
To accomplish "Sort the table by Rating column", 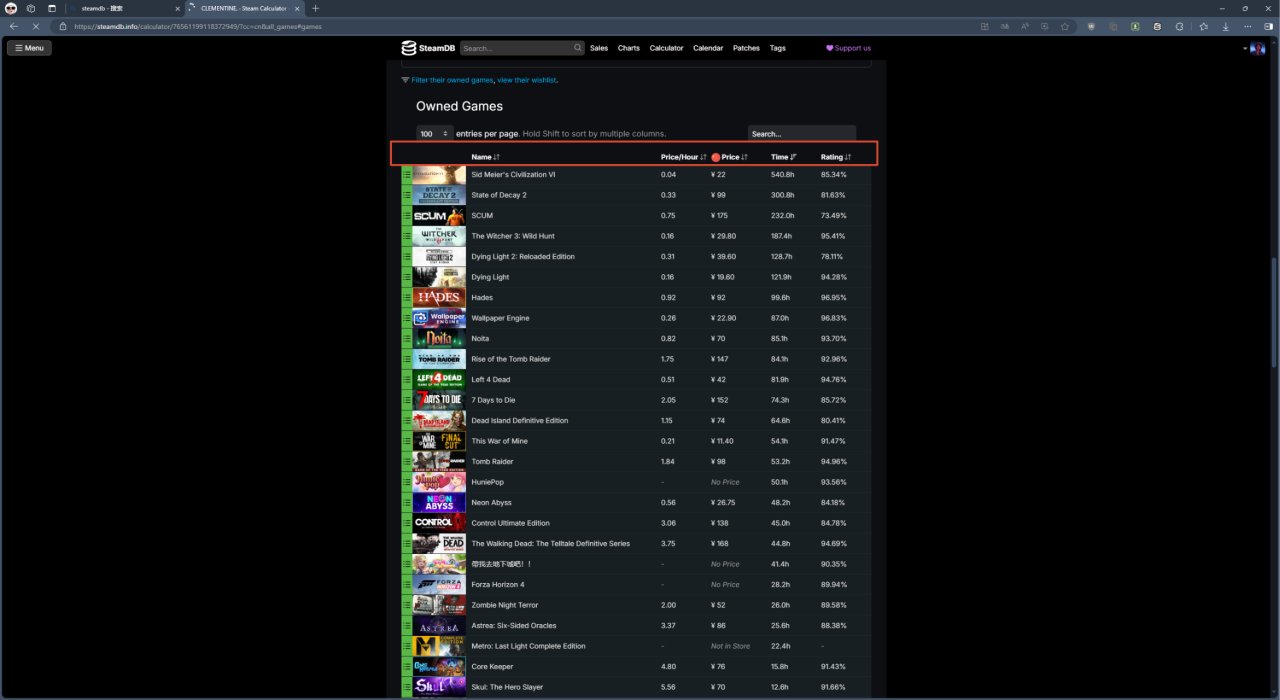I will click(836, 157).
